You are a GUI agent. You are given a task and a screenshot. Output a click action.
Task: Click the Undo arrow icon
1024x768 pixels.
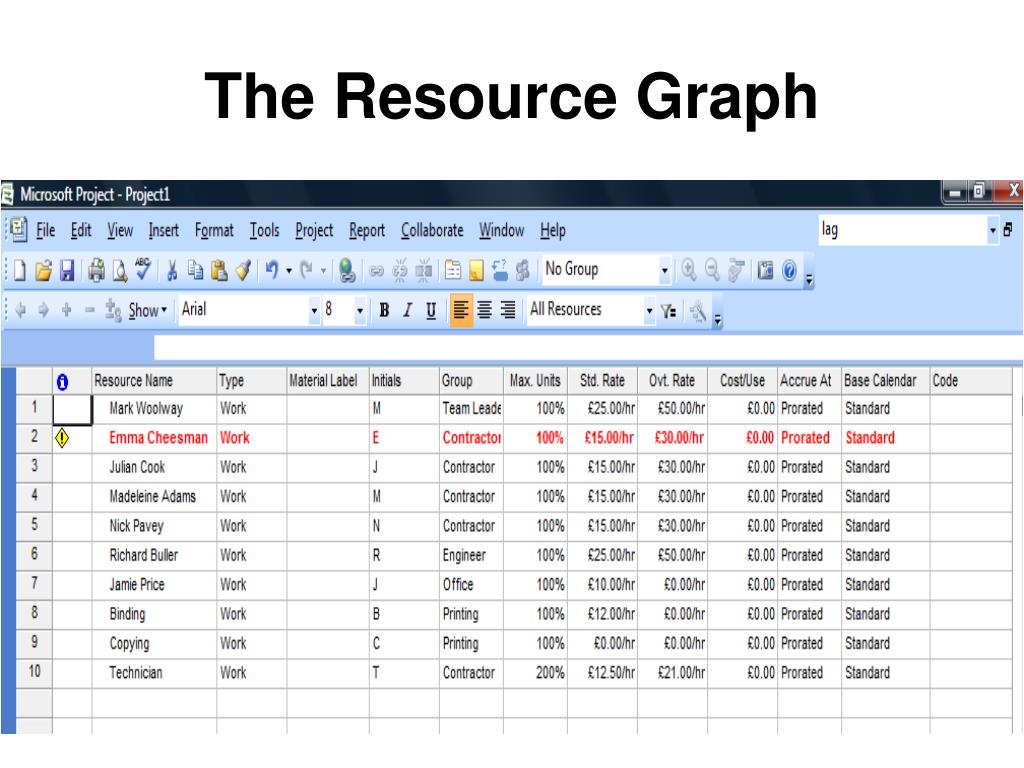click(x=272, y=269)
